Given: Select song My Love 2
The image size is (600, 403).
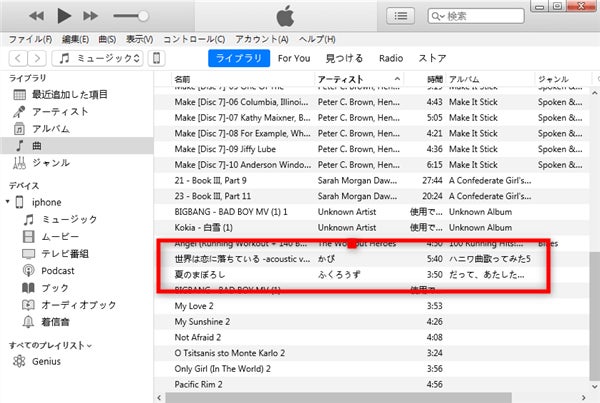Looking at the screenshot, I should (x=371, y=306).
